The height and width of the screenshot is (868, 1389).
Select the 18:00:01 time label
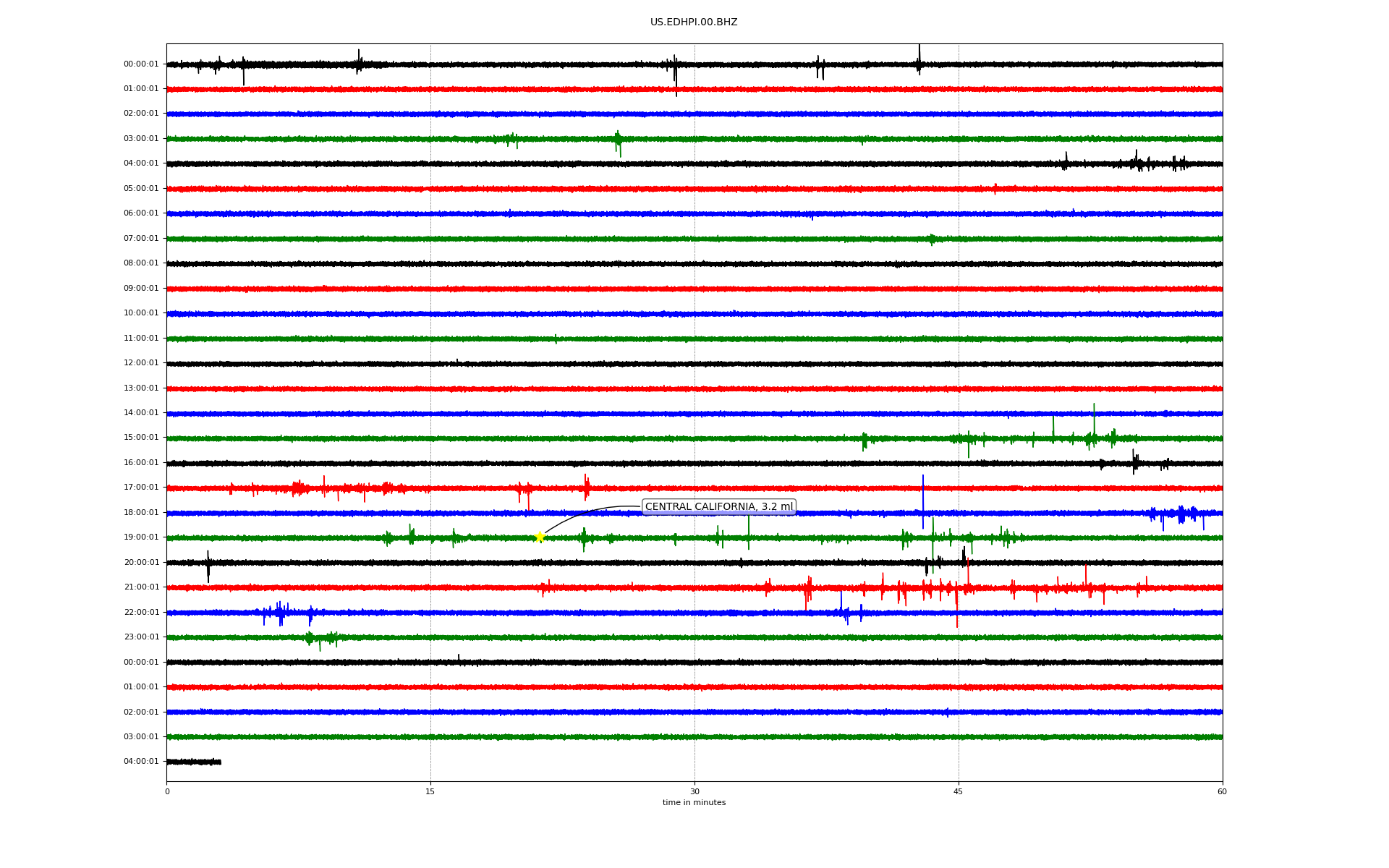pos(141,513)
